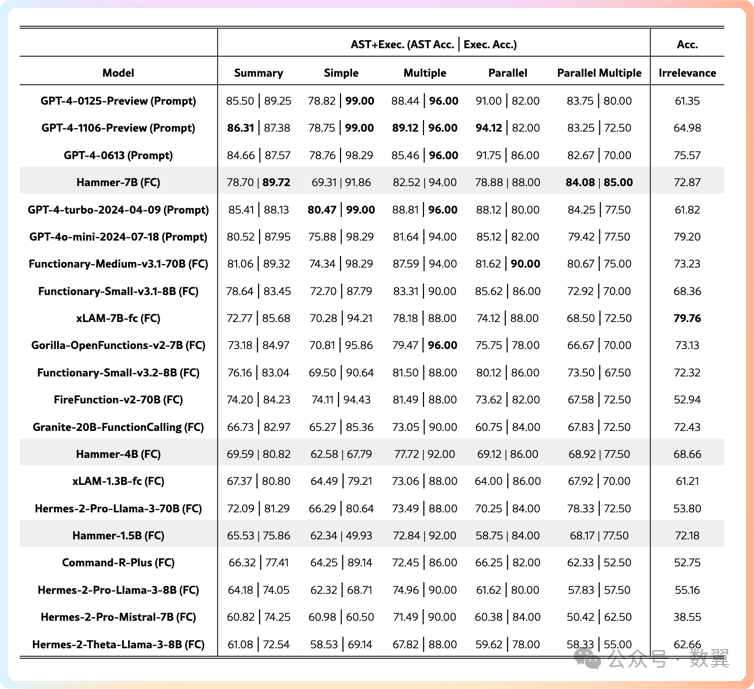Click the Hammer-1.5B (FC) row label

(x=118, y=536)
